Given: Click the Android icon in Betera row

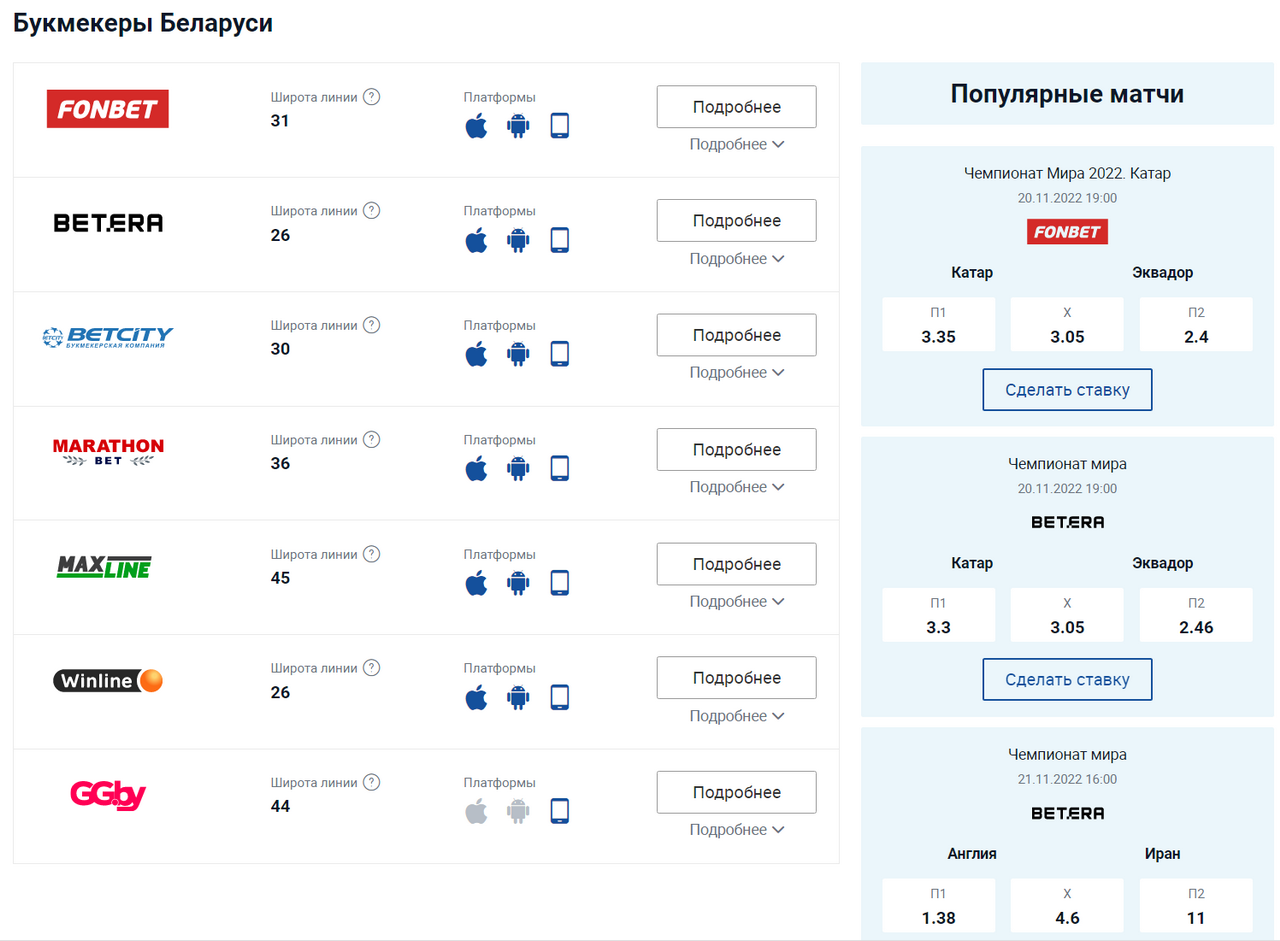Looking at the screenshot, I should tap(517, 240).
